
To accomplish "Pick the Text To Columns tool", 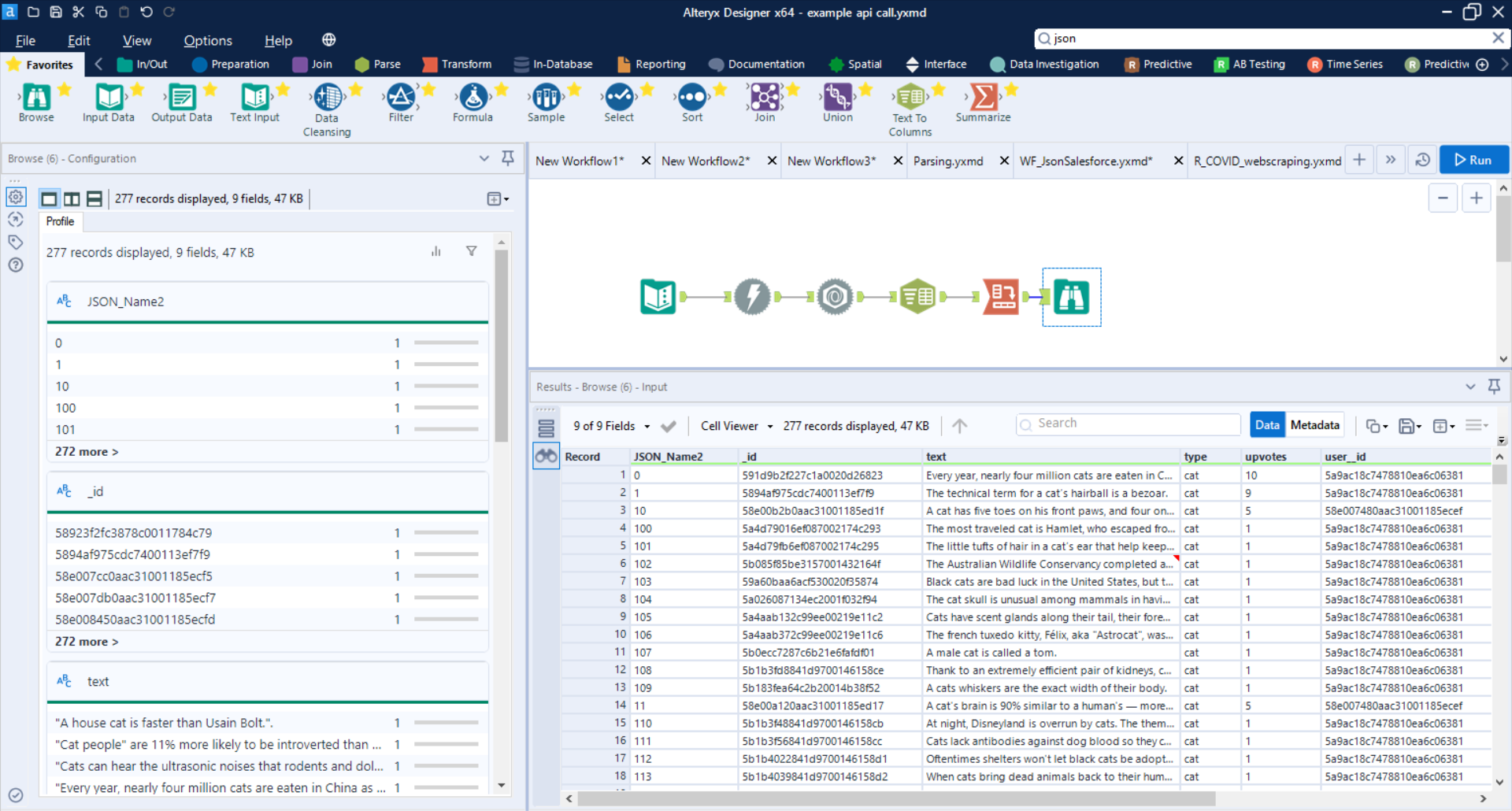I will coord(910,98).
